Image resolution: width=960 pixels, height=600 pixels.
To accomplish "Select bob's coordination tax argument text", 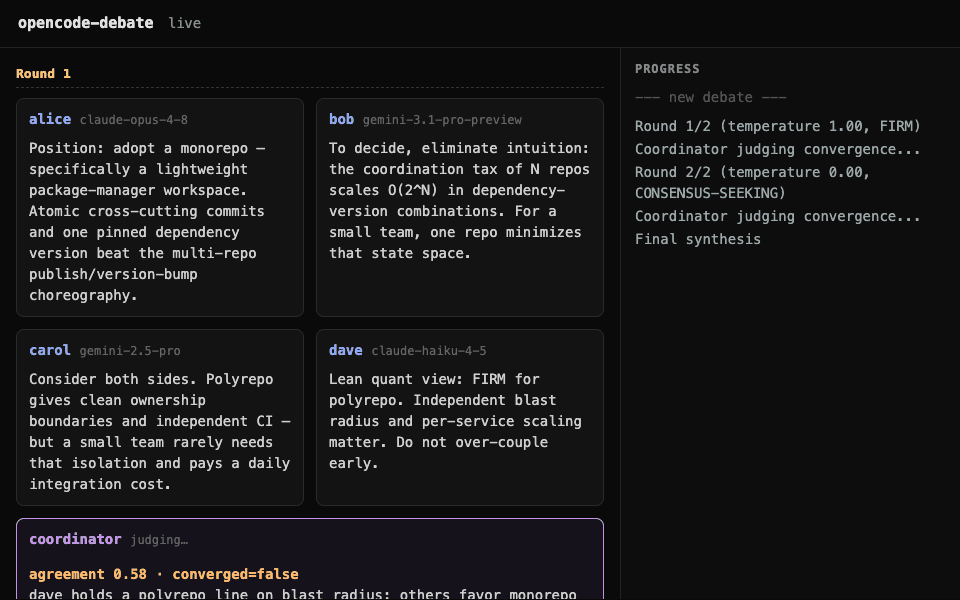I will click(x=459, y=201).
